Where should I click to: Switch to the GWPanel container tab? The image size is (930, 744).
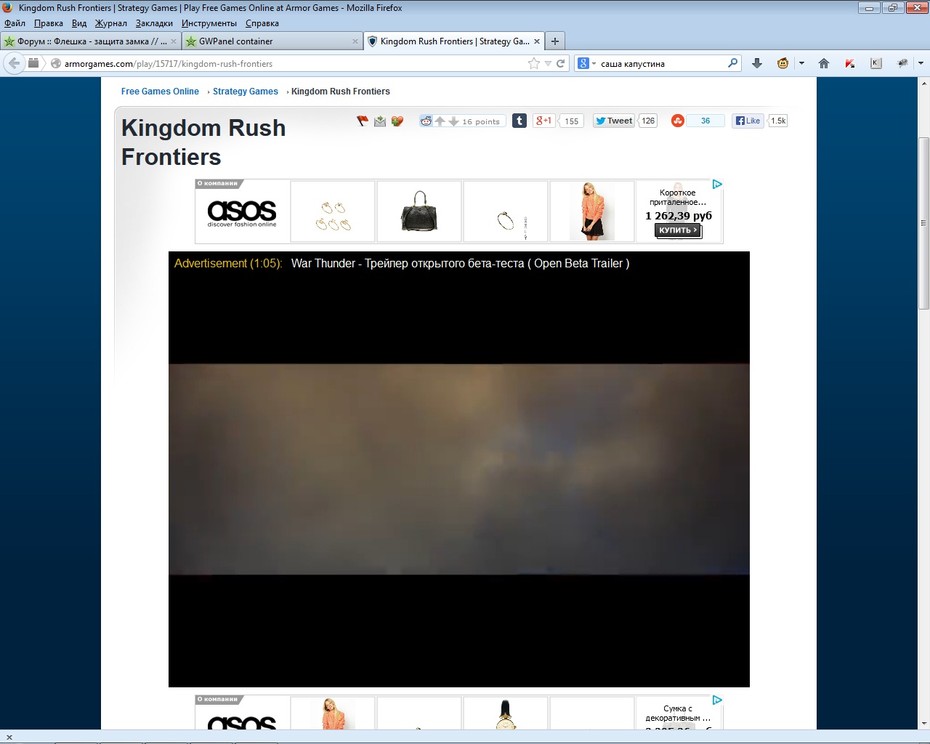271,41
